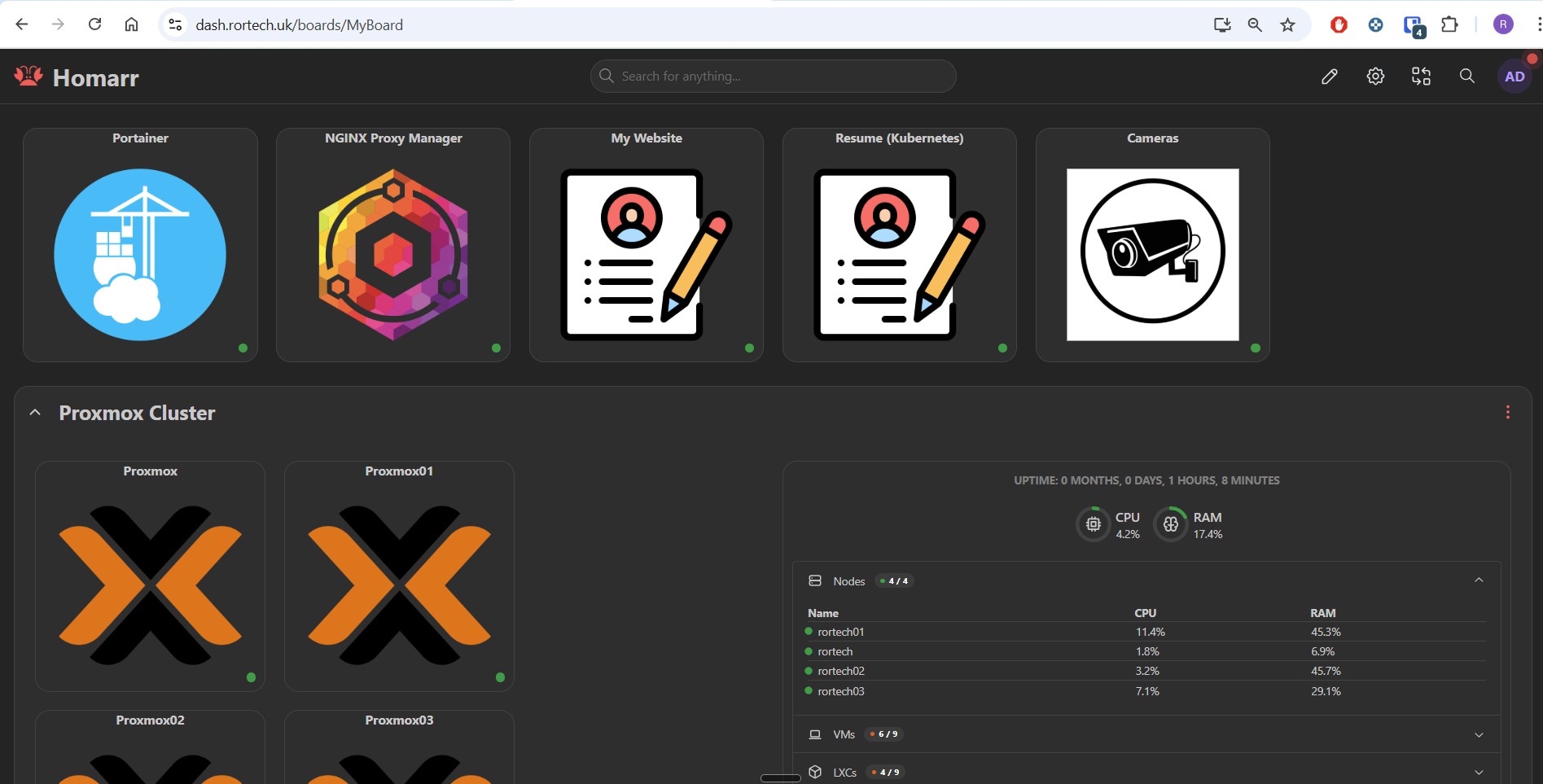Click the install app icon in address bar
This screenshot has height=784, width=1543.
tap(1222, 24)
